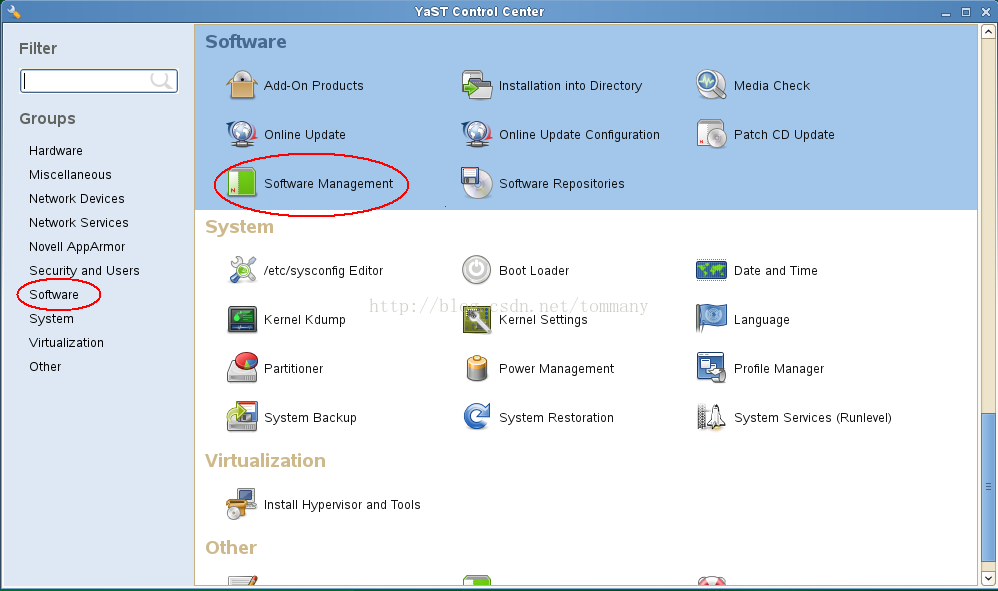Open the Boot Loader power icon
Screen dimensions: 998x591
477,270
